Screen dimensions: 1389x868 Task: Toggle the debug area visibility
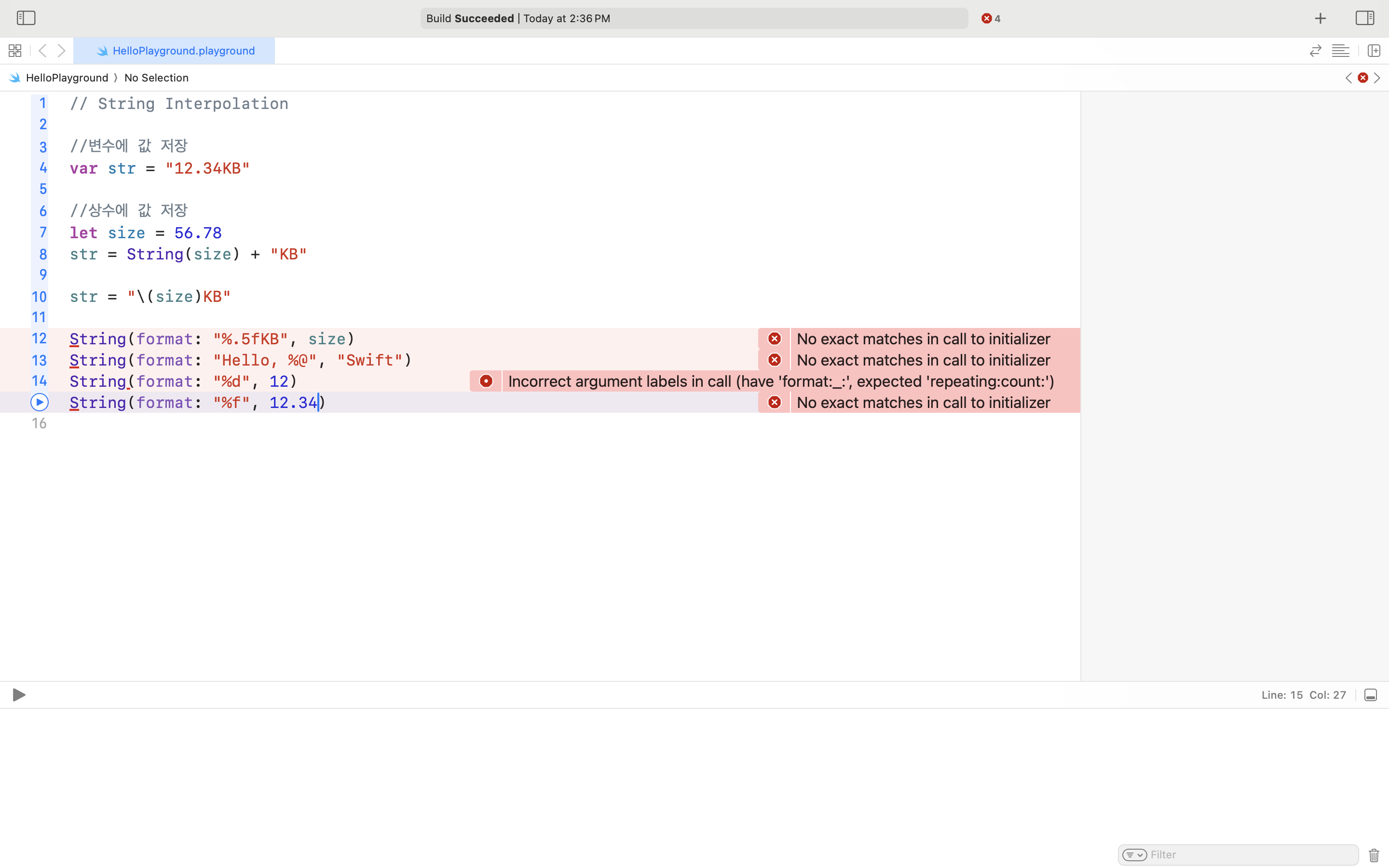pyautogui.click(x=1371, y=695)
